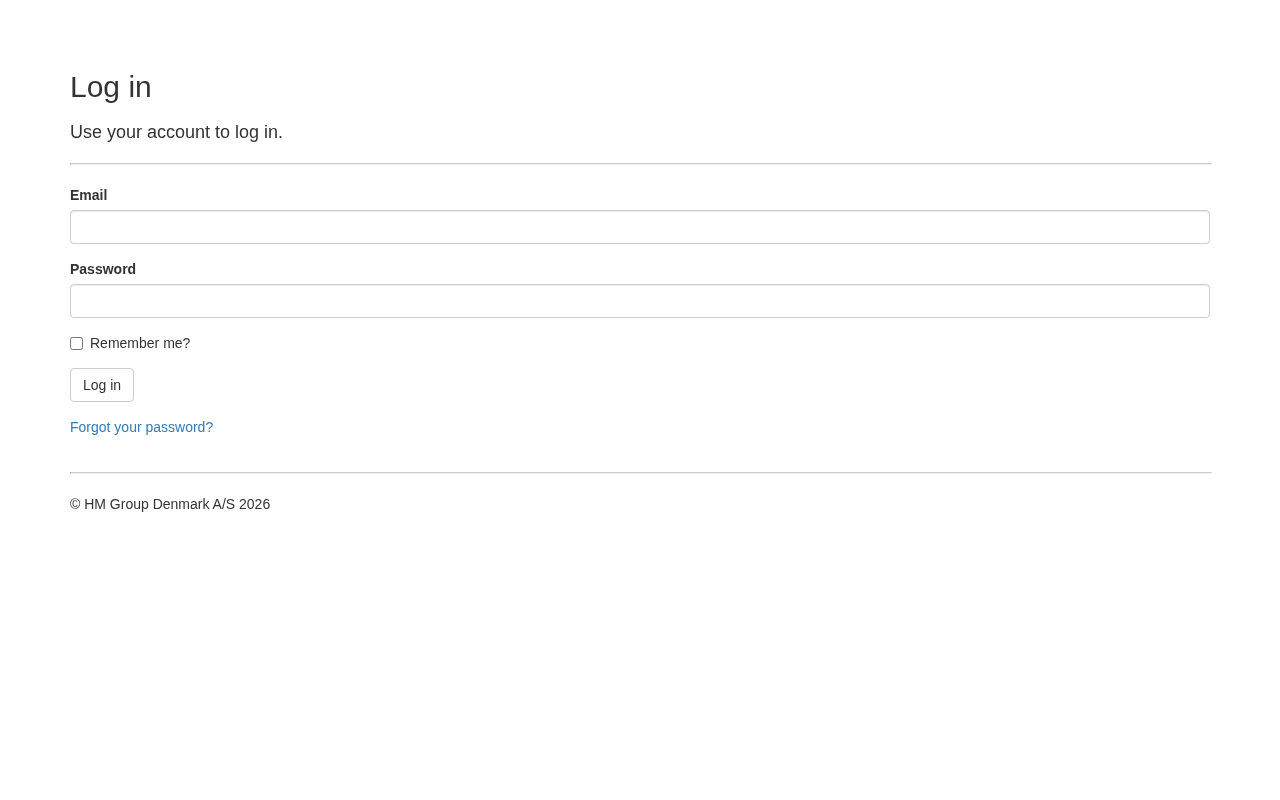The height and width of the screenshot is (800, 1280).
Task: Place the cursor in the Password textbox
Action: click(x=640, y=301)
